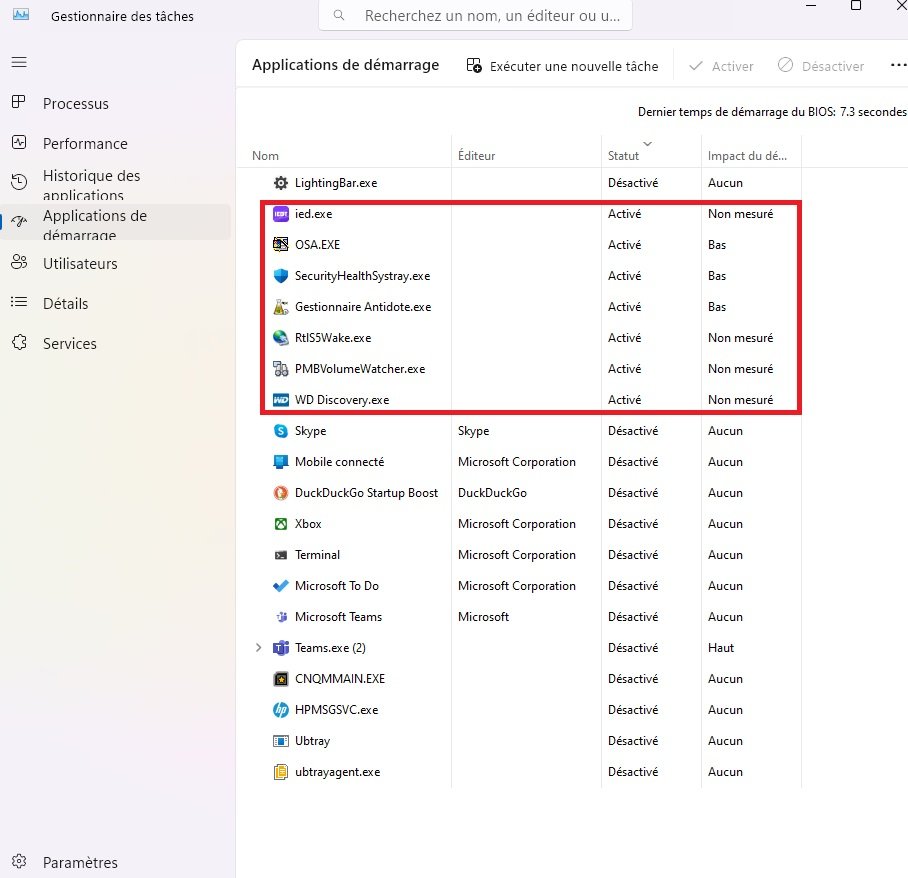
Task: Click Exécuter une nouvelle tâche
Action: point(563,66)
